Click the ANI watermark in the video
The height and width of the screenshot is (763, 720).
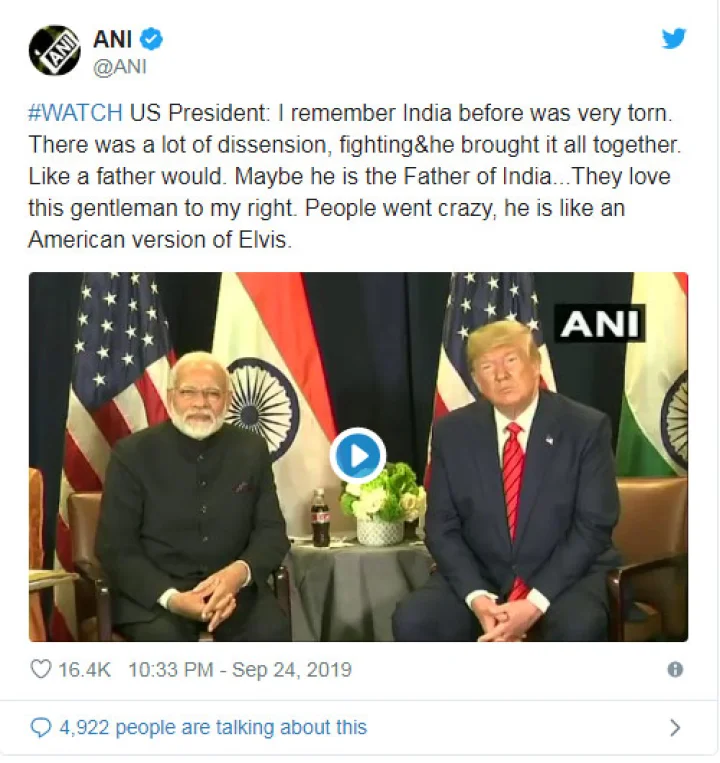tap(600, 323)
